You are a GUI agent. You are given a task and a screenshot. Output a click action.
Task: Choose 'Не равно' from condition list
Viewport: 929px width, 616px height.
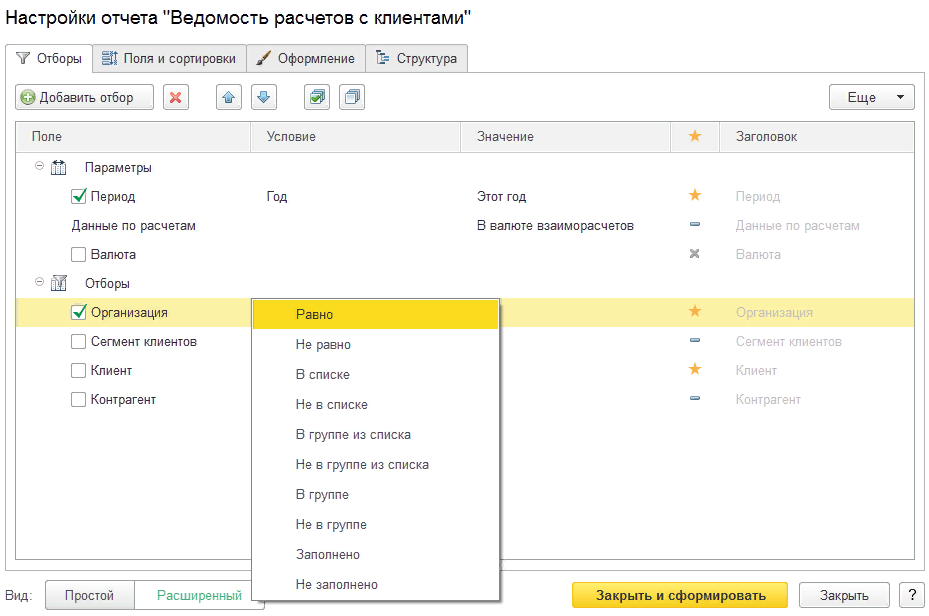pos(323,345)
